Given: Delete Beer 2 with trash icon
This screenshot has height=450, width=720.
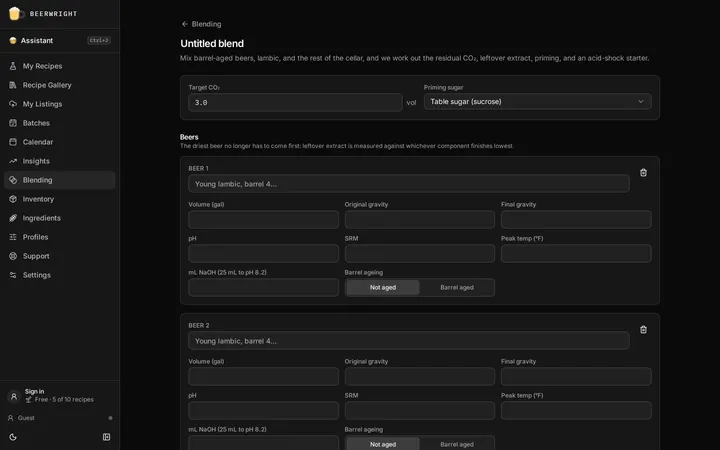Looking at the screenshot, I should pos(643,330).
